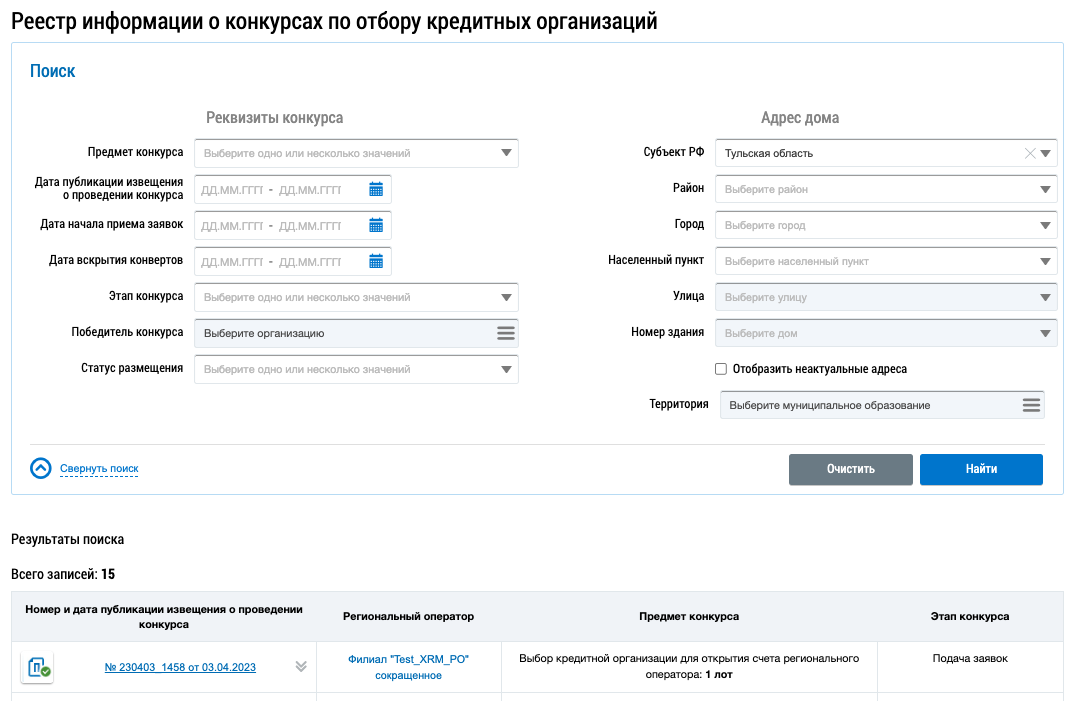Open the Этап конкурса dropdown
Viewport: 1071px width, 701px height.
pyautogui.click(x=505, y=297)
